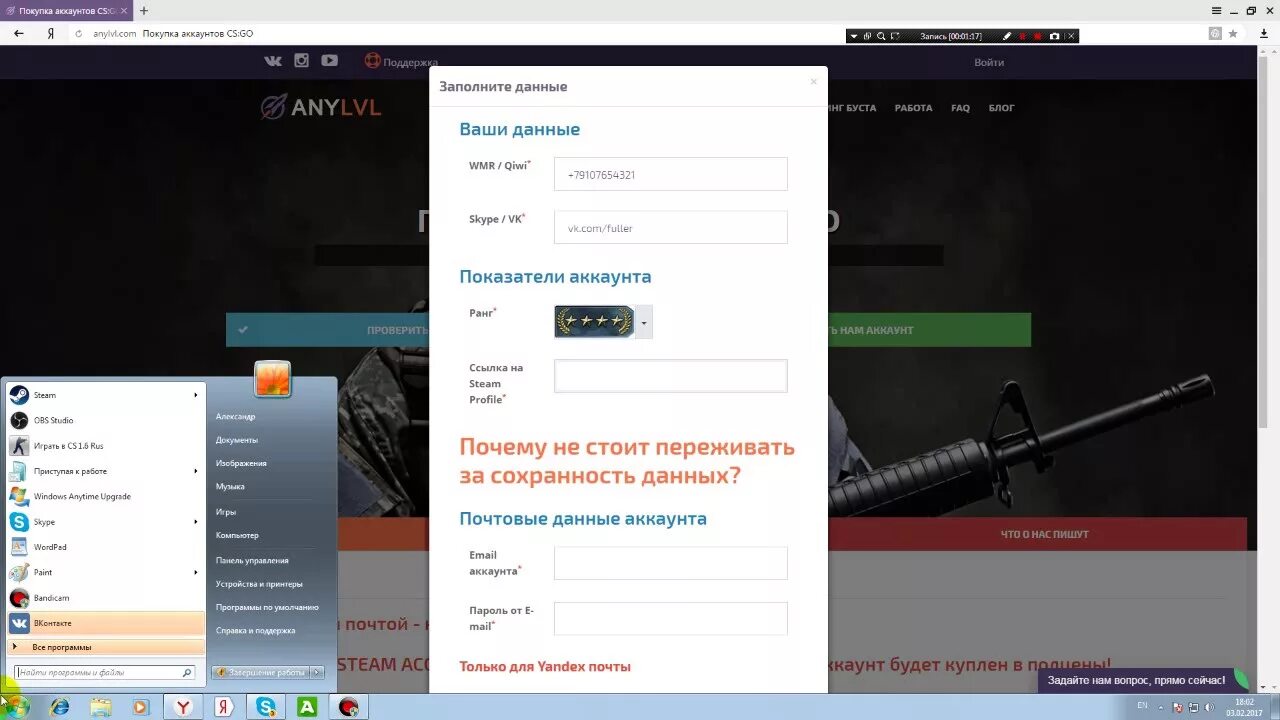This screenshot has width=1280, height=720.
Task: Launch Paint from Start menu
Action: point(105,572)
